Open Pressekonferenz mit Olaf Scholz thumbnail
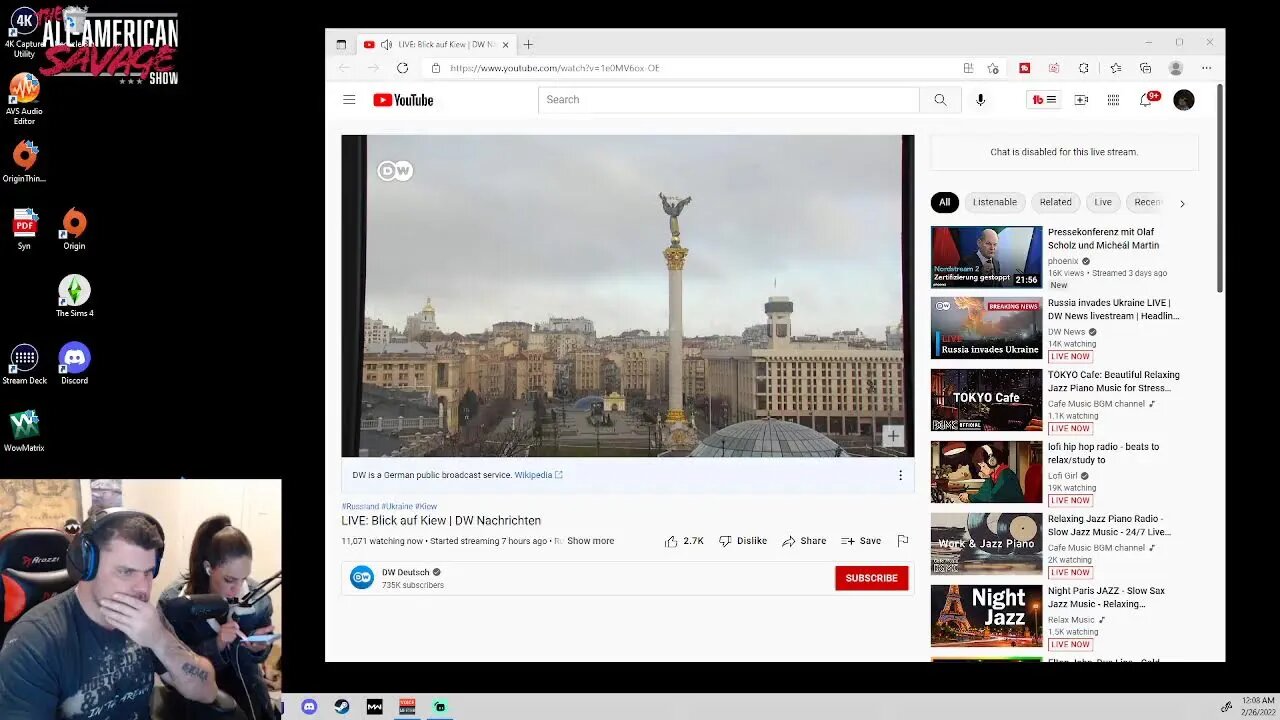The width and height of the screenshot is (1280, 720). coord(986,257)
